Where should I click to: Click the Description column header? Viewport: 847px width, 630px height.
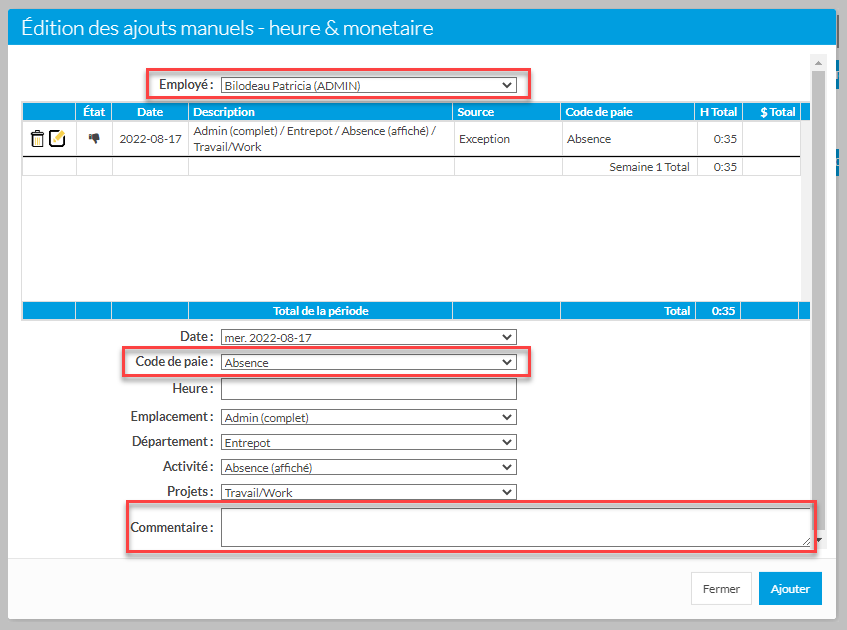click(320, 112)
